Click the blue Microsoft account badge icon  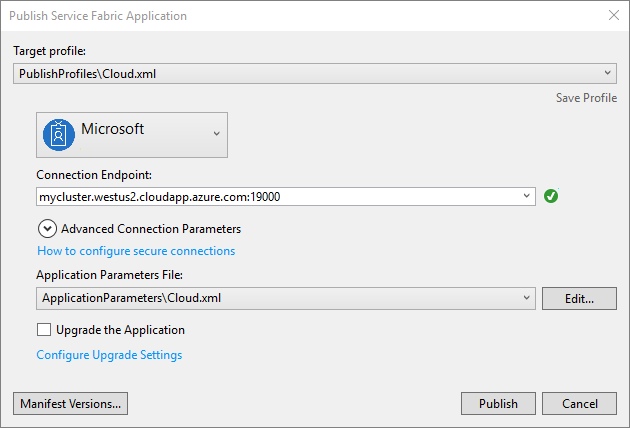[59, 135]
